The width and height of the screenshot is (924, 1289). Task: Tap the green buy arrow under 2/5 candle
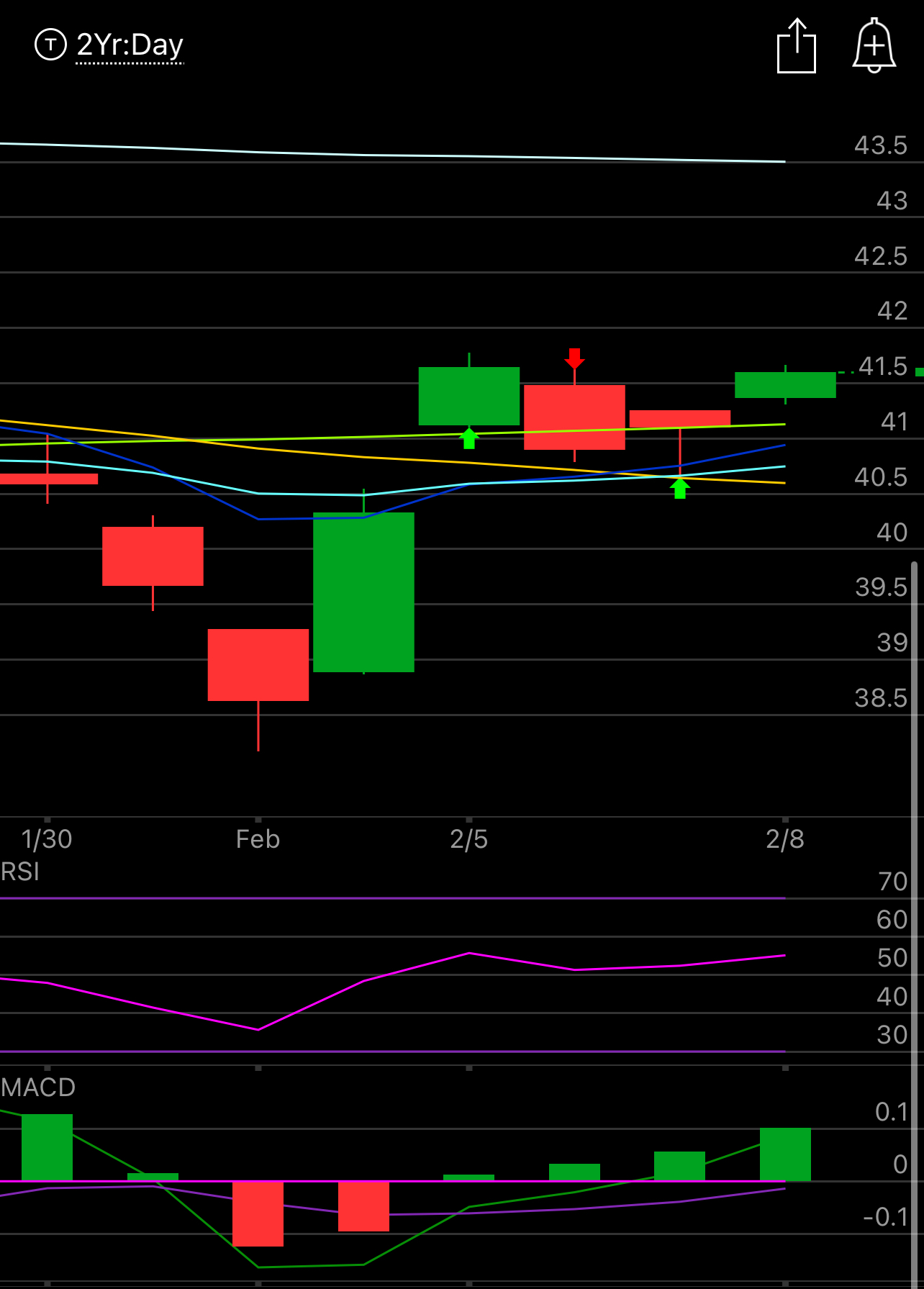469,438
